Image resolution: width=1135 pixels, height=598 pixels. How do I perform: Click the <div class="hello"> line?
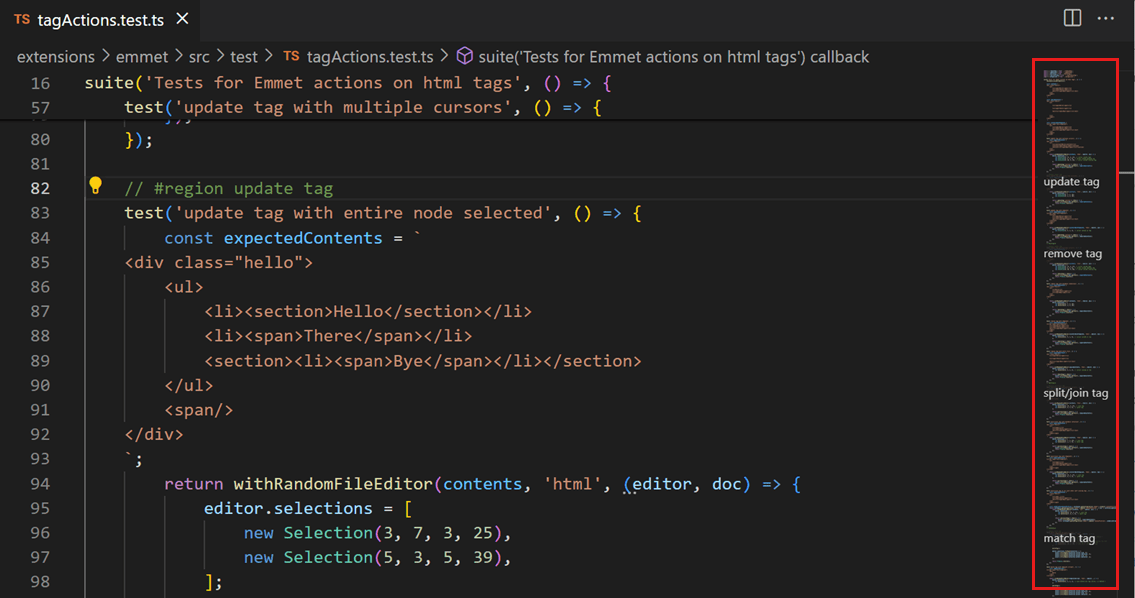pos(219,263)
